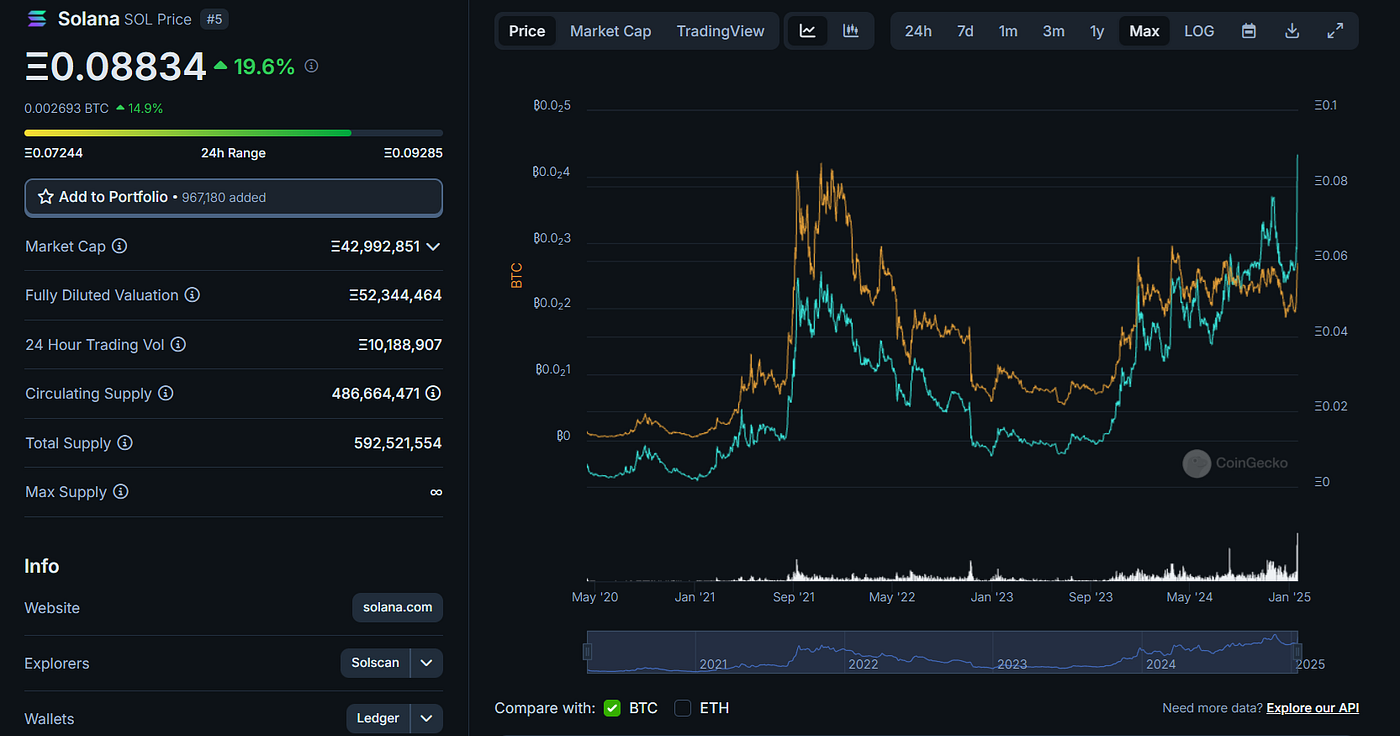Click Fully Diluted Valuation value Ξ52,344,464
Viewport: 1400px width, 736px height.
pos(395,295)
